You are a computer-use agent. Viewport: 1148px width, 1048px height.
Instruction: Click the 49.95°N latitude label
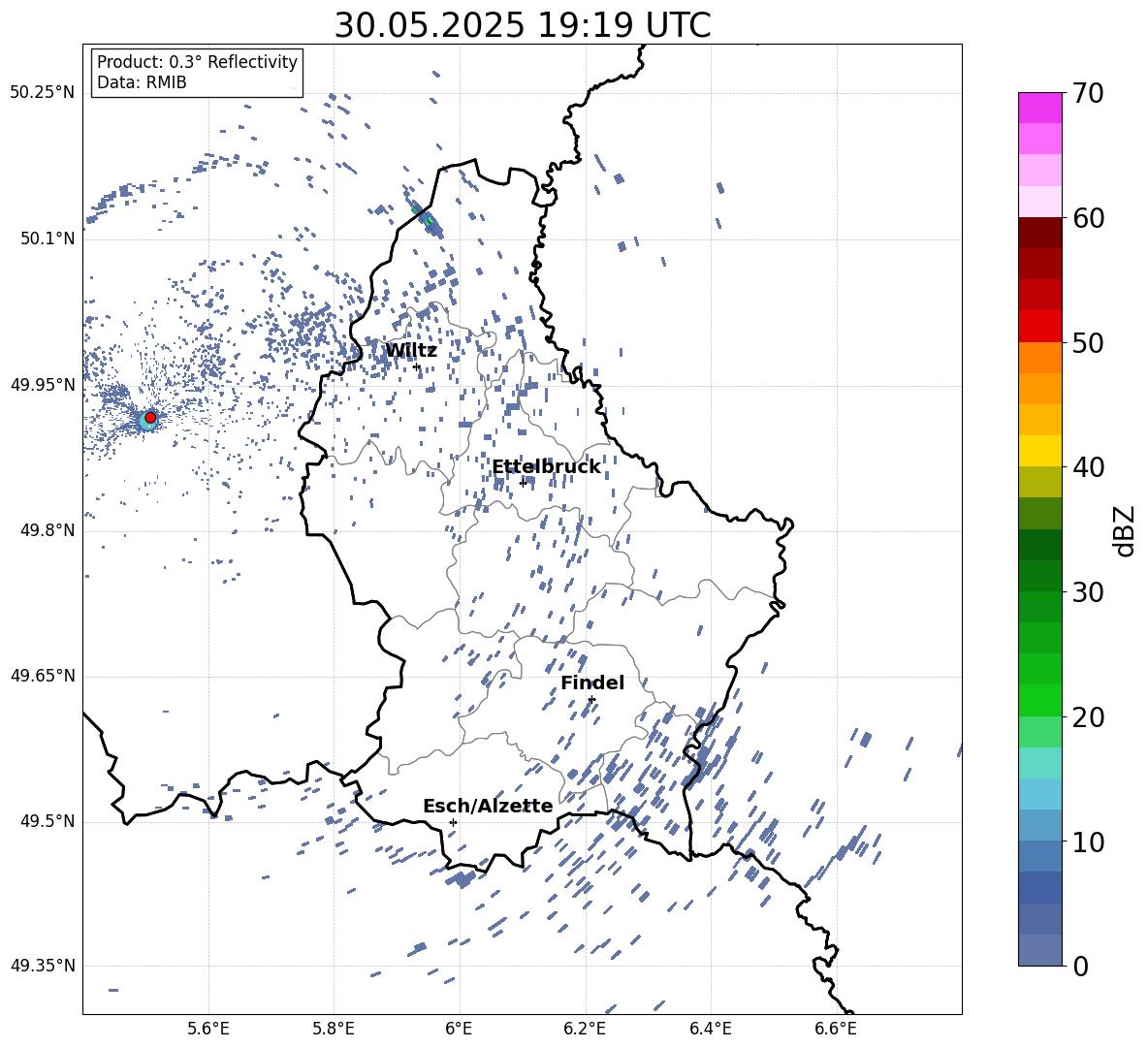[x=42, y=385]
